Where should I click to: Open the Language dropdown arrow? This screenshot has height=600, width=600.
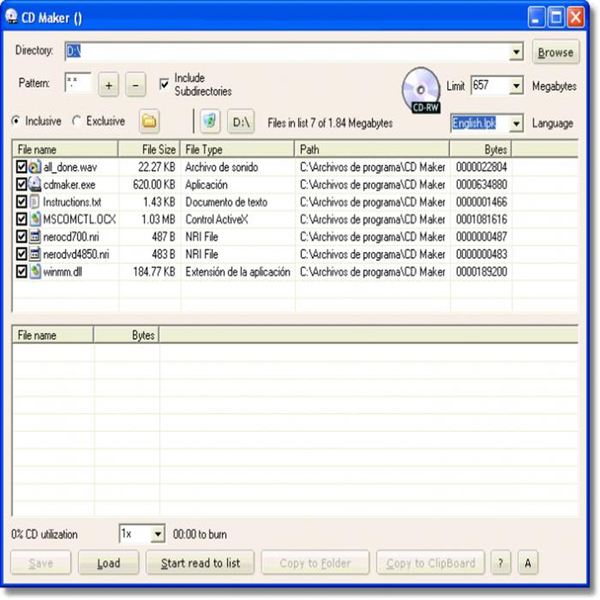click(516, 123)
